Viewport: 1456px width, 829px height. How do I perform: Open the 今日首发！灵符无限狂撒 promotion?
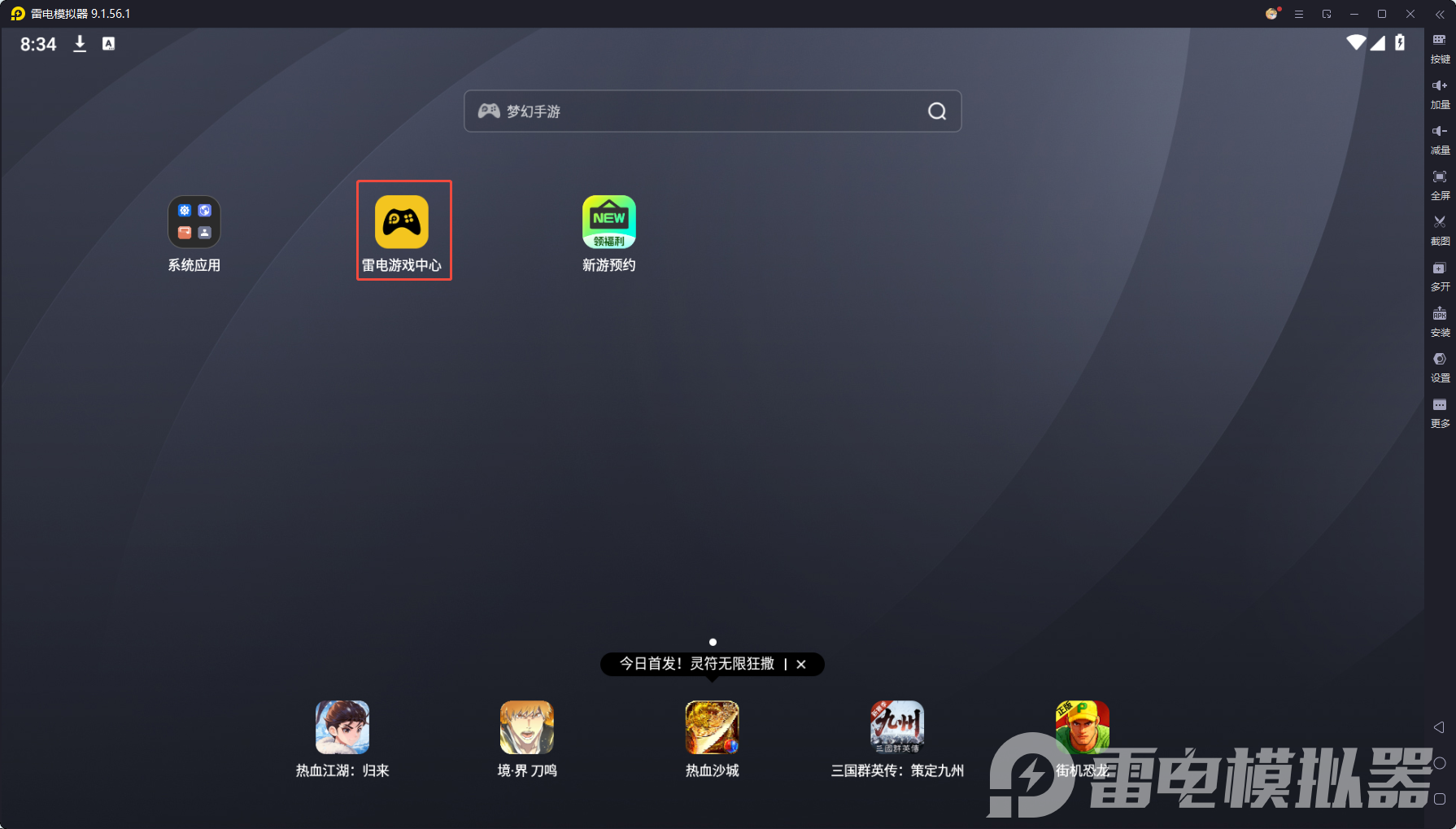click(x=697, y=664)
